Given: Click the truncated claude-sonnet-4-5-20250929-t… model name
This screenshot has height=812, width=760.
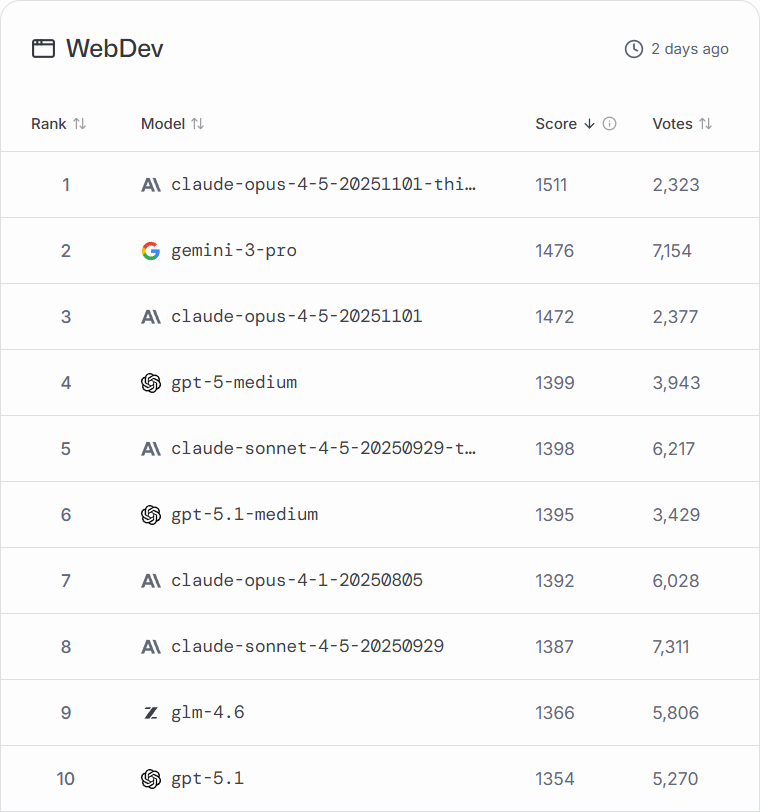Looking at the screenshot, I should click(323, 449).
